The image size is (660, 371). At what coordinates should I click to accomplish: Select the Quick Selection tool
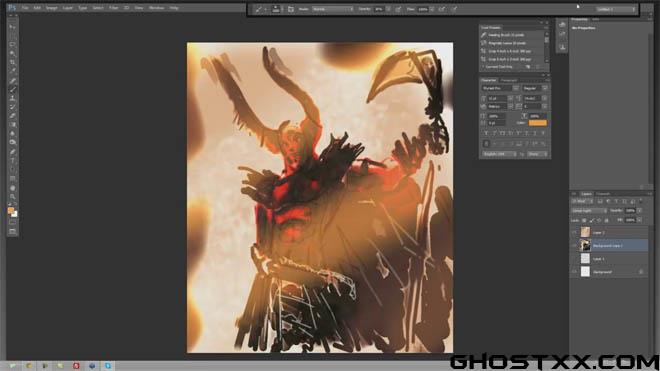pyautogui.click(x=13, y=53)
